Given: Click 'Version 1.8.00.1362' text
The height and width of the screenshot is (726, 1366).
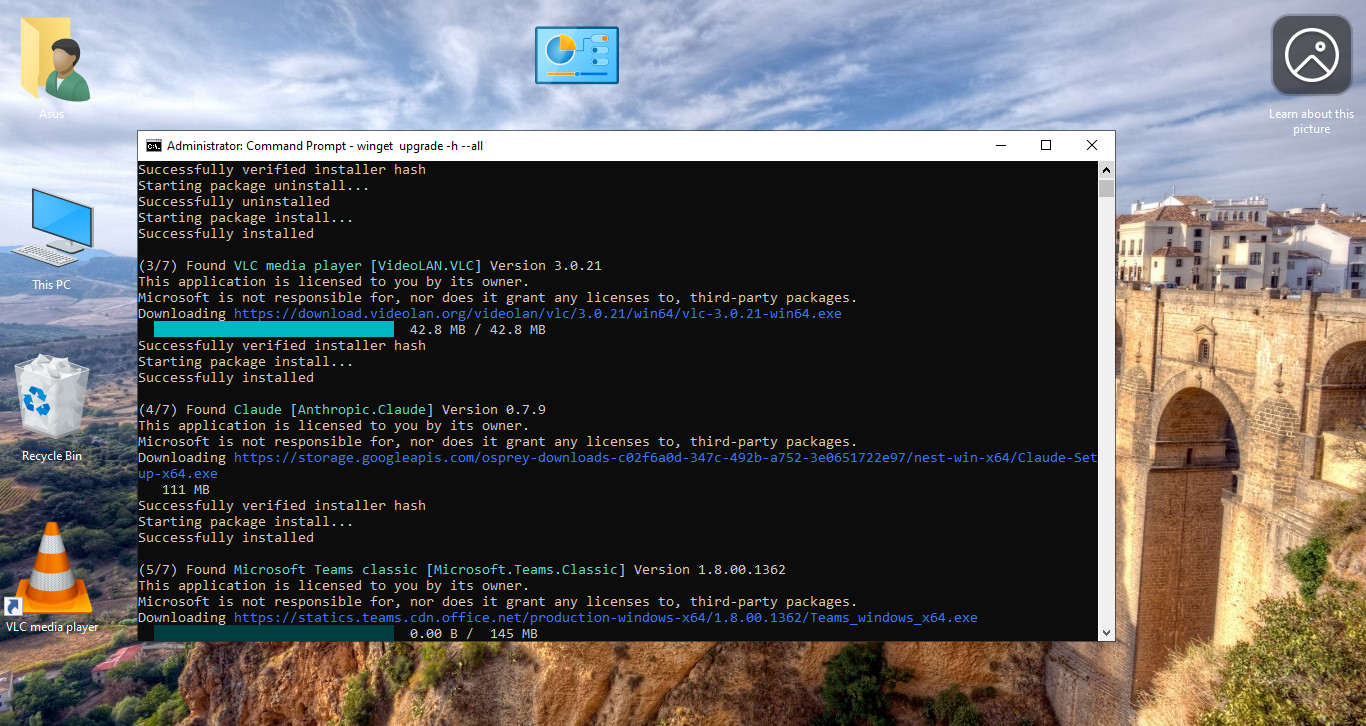Looking at the screenshot, I should click(x=710, y=569).
